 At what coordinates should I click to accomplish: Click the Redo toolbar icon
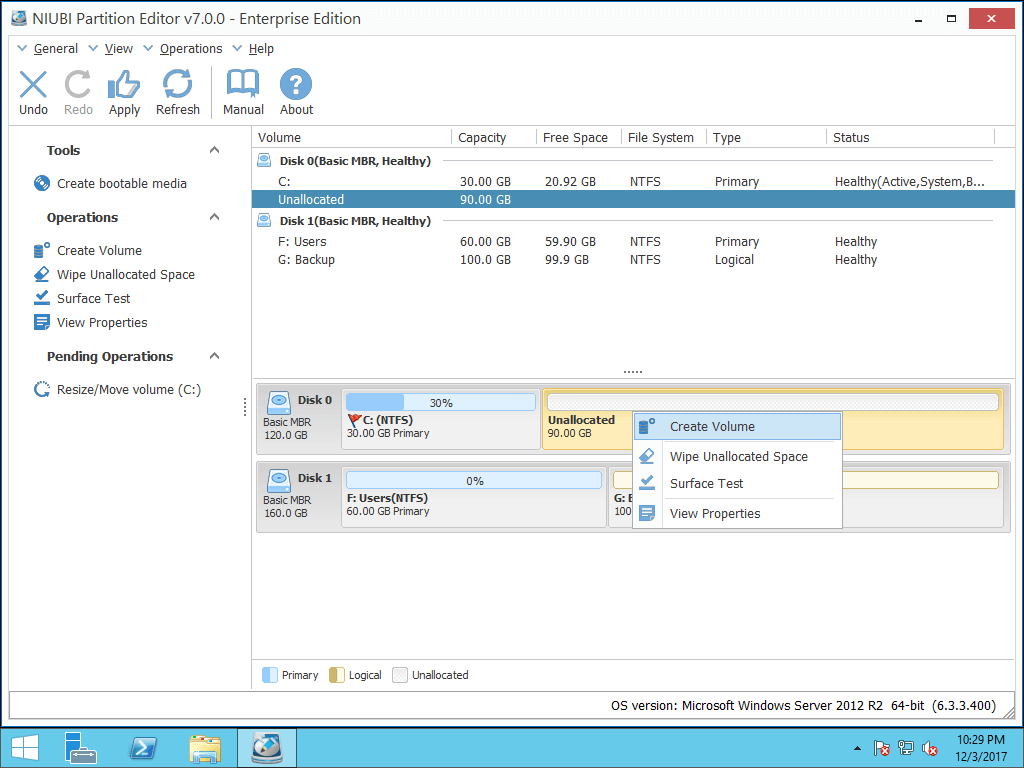coord(78,84)
